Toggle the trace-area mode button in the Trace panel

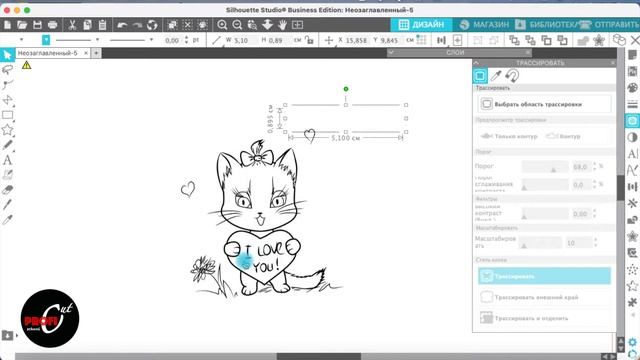480,76
